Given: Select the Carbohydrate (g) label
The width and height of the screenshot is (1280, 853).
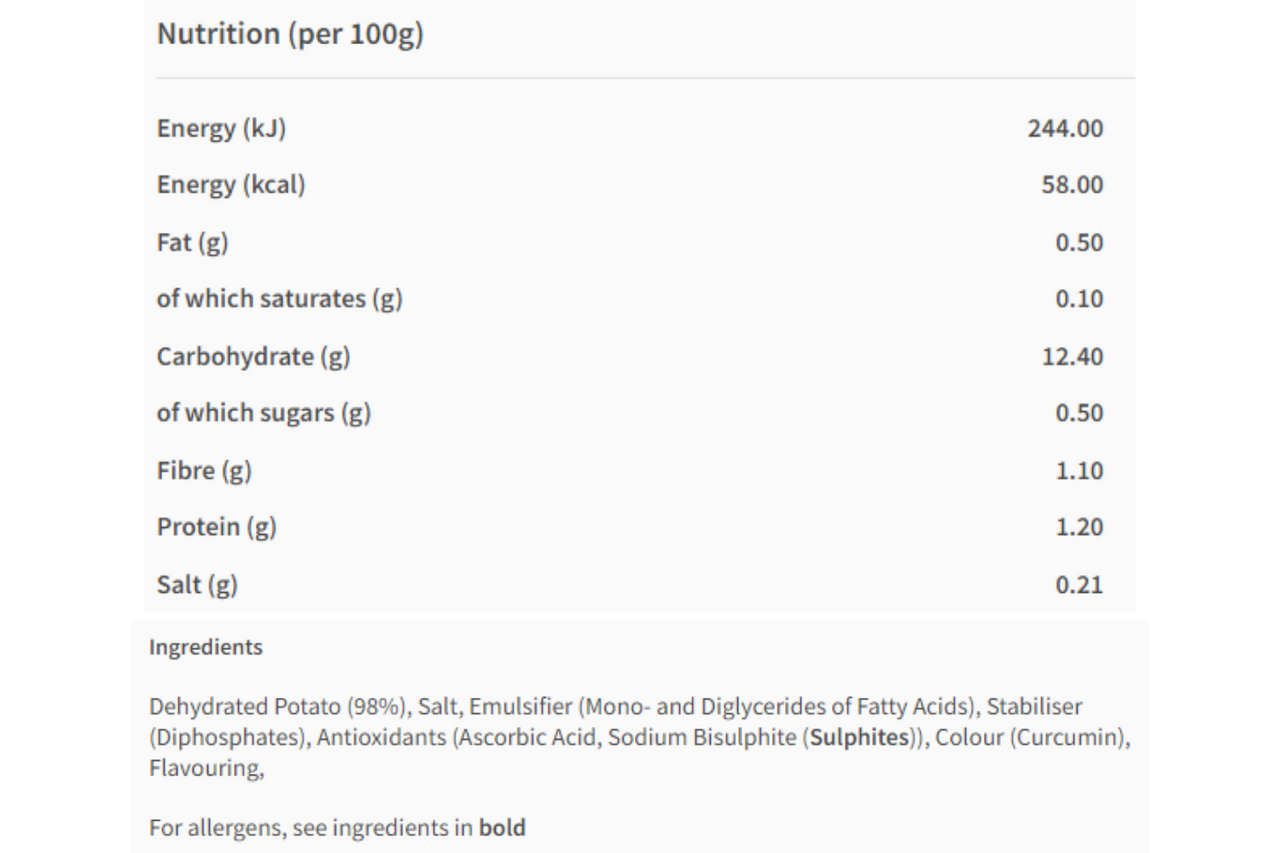Looking at the screenshot, I should (x=253, y=357).
